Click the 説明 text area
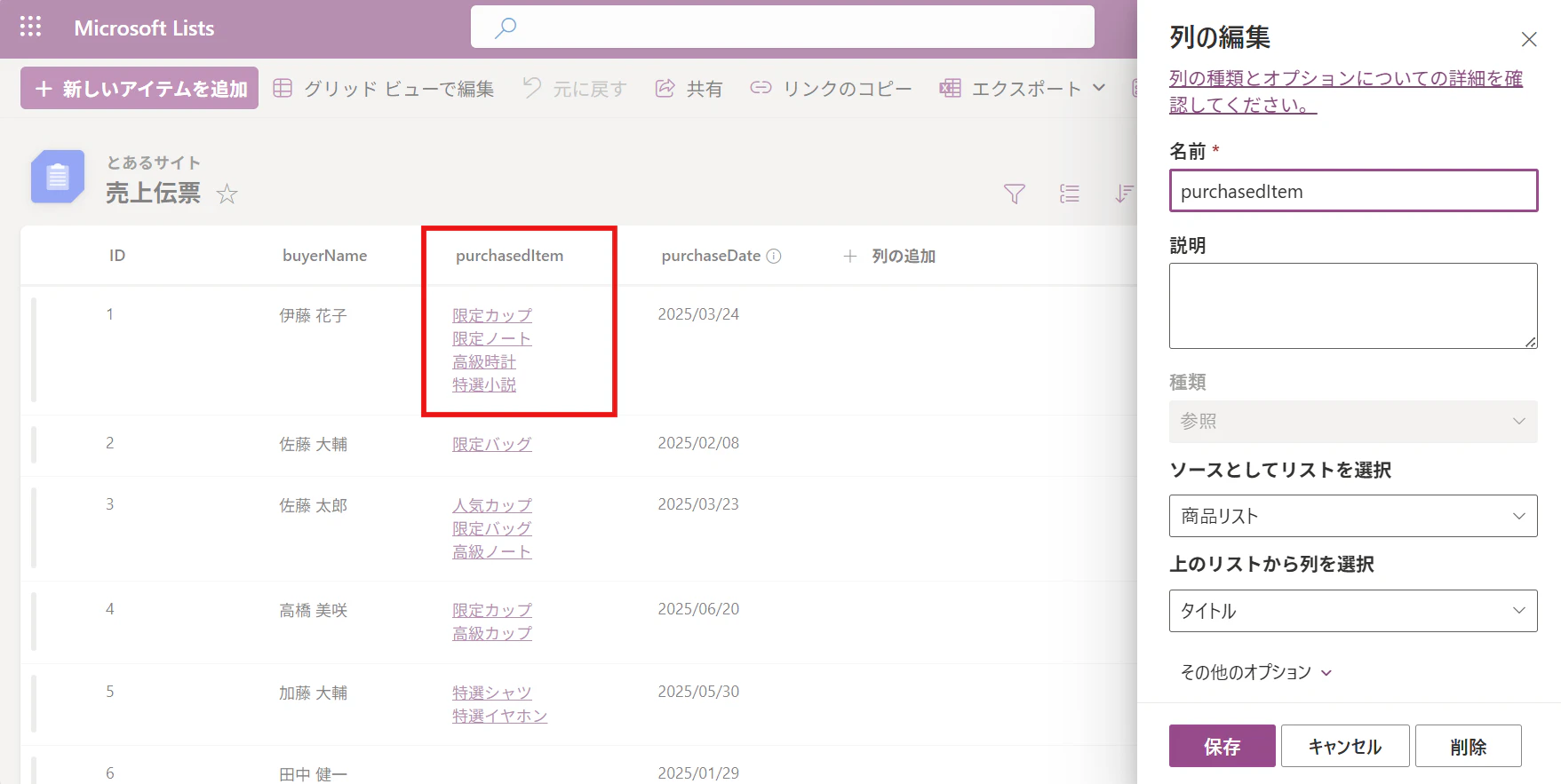Screen dimensions: 1561x784 1353,305
